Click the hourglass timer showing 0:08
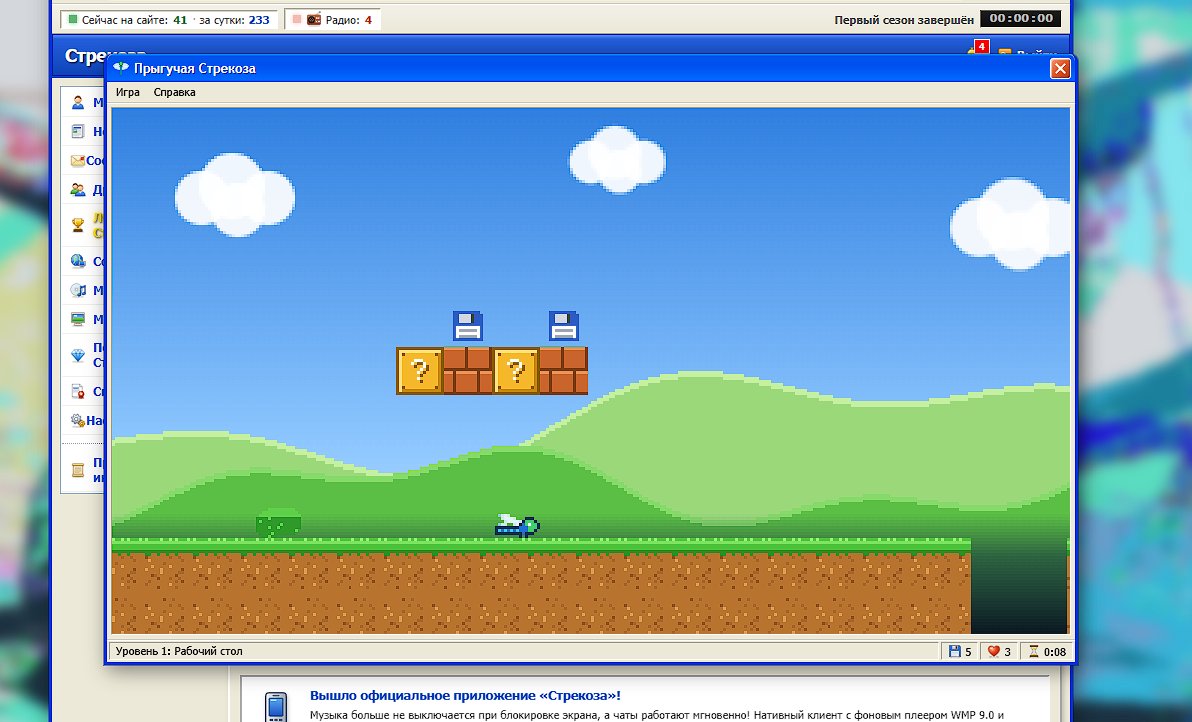This screenshot has height=722, width=1192. (1047, 651)
